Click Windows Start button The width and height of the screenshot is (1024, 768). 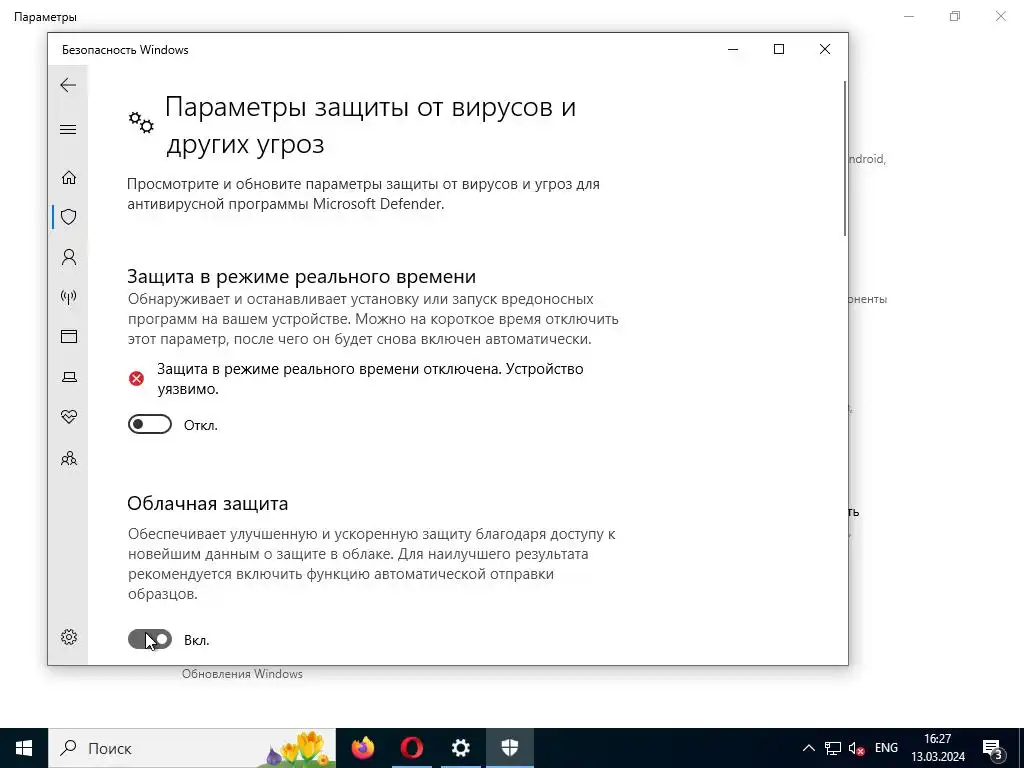coord(24,748)
